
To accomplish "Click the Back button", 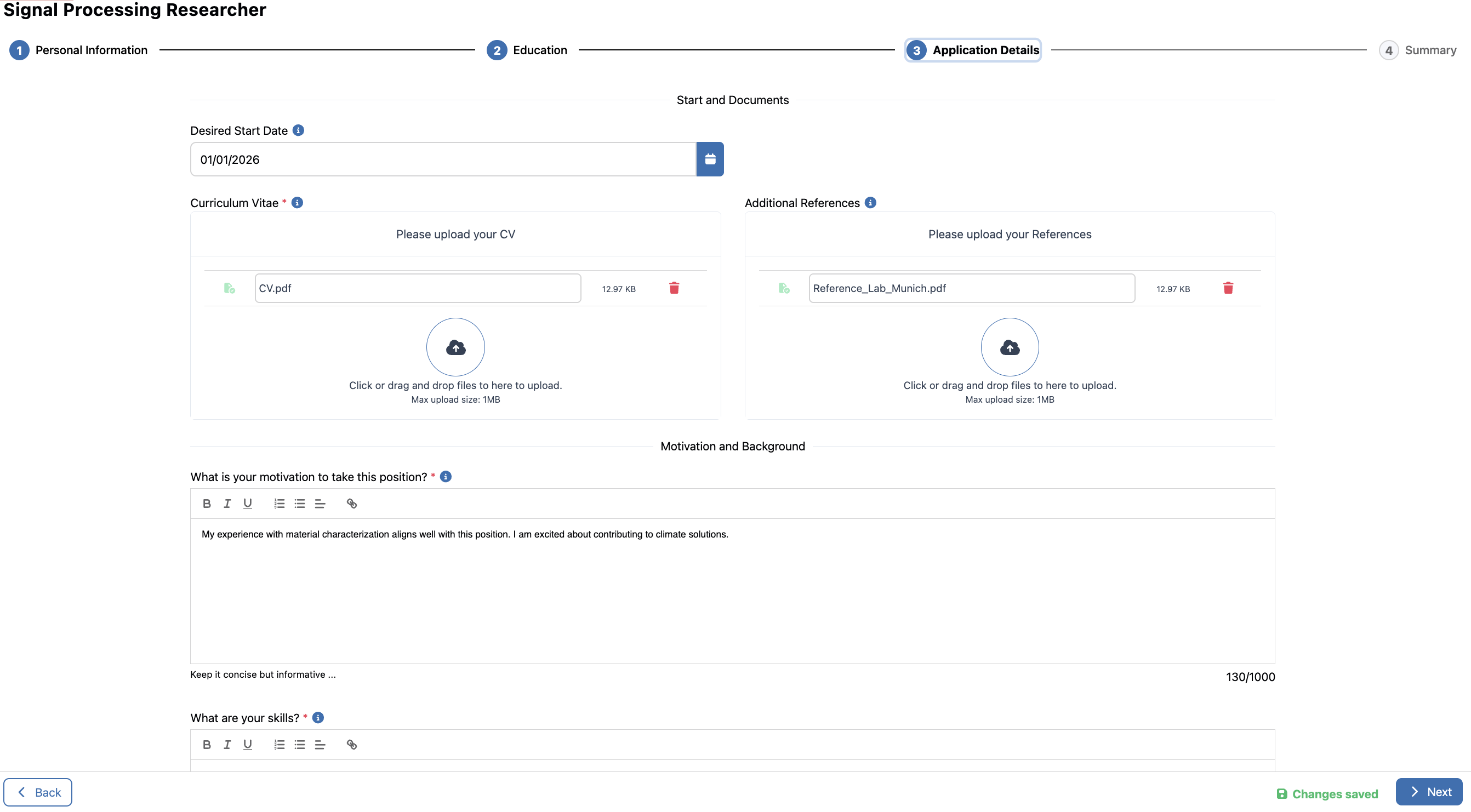I will tap(38, 792).
